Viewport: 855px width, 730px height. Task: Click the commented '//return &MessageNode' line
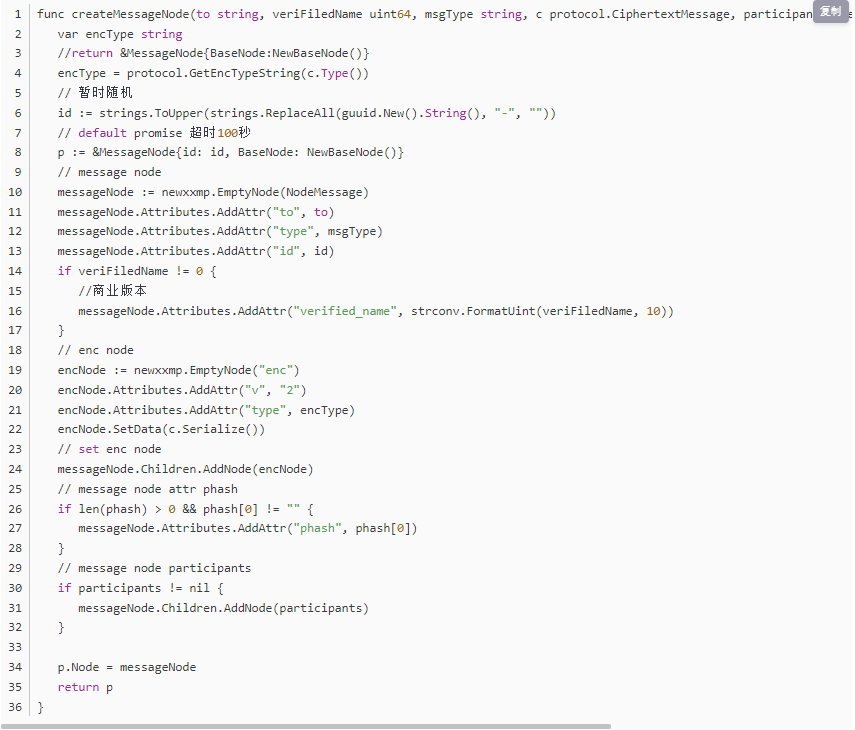coord(214,53)
